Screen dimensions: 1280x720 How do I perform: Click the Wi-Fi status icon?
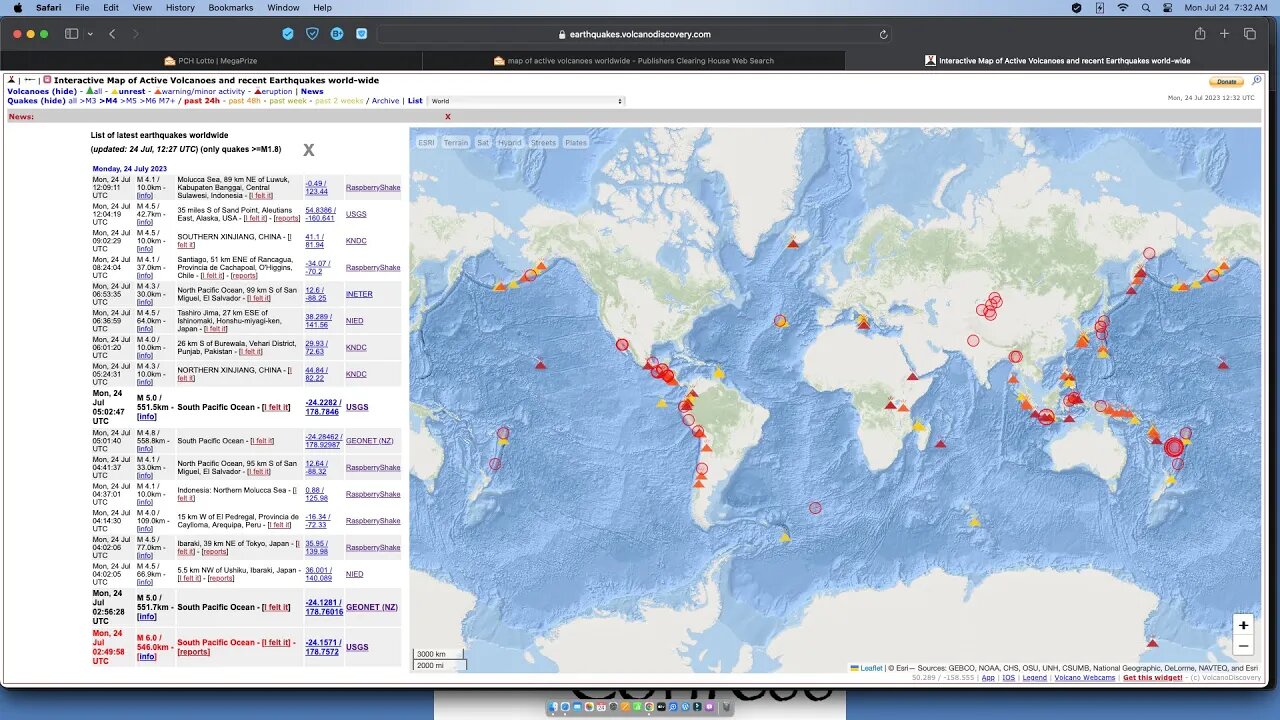click(1122, 7)
